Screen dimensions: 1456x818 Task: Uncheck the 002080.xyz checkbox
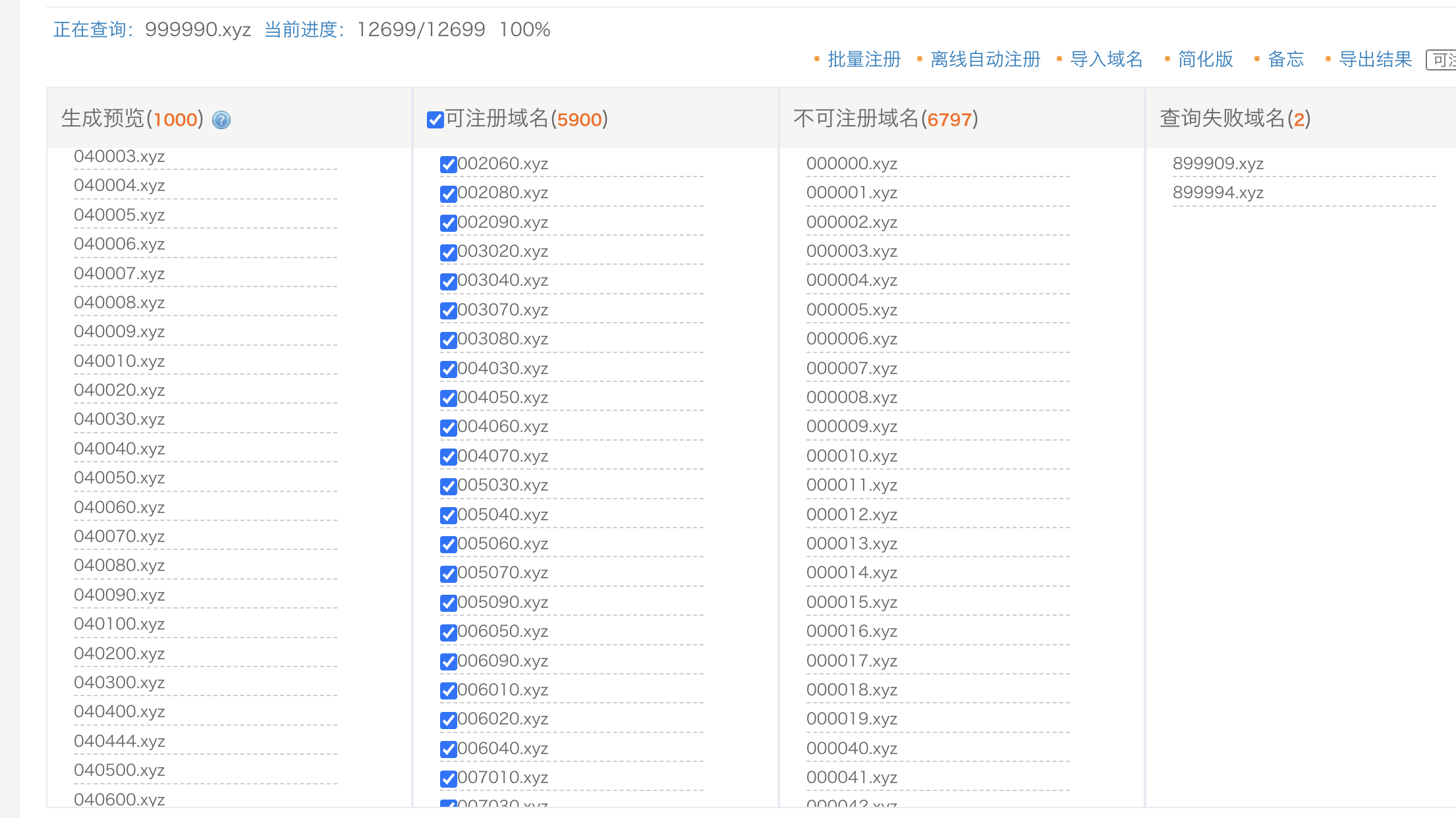pyautogui.click(x=449, y=194)
